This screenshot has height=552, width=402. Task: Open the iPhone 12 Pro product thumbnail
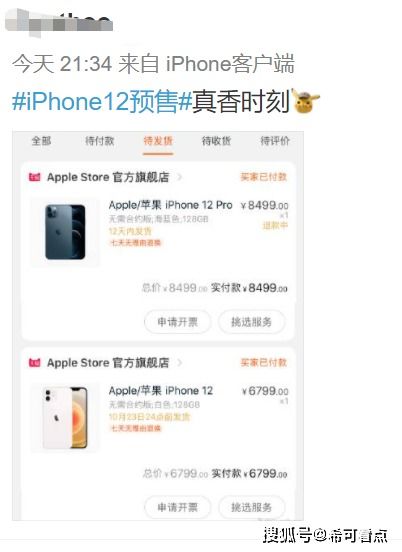pyautogui.click(x=65, y=232)
